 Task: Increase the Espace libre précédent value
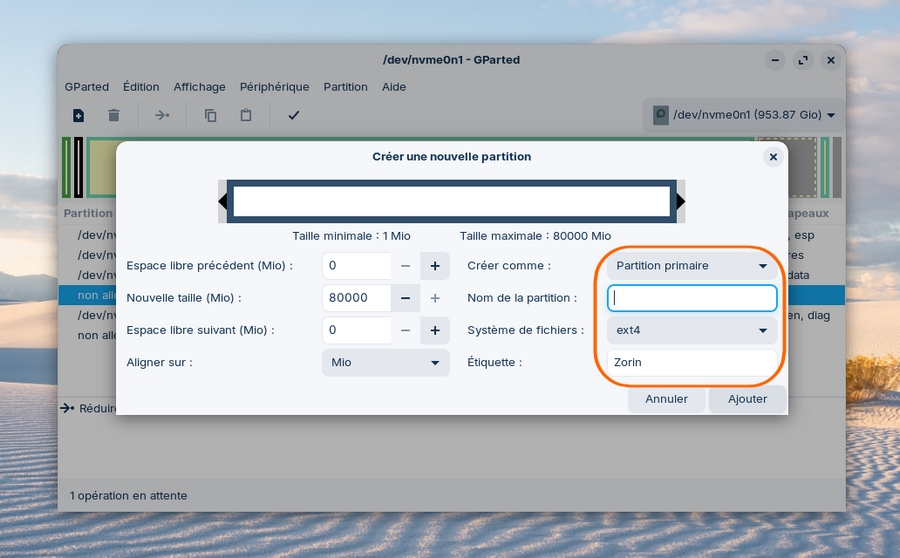(x=435, y=266)
